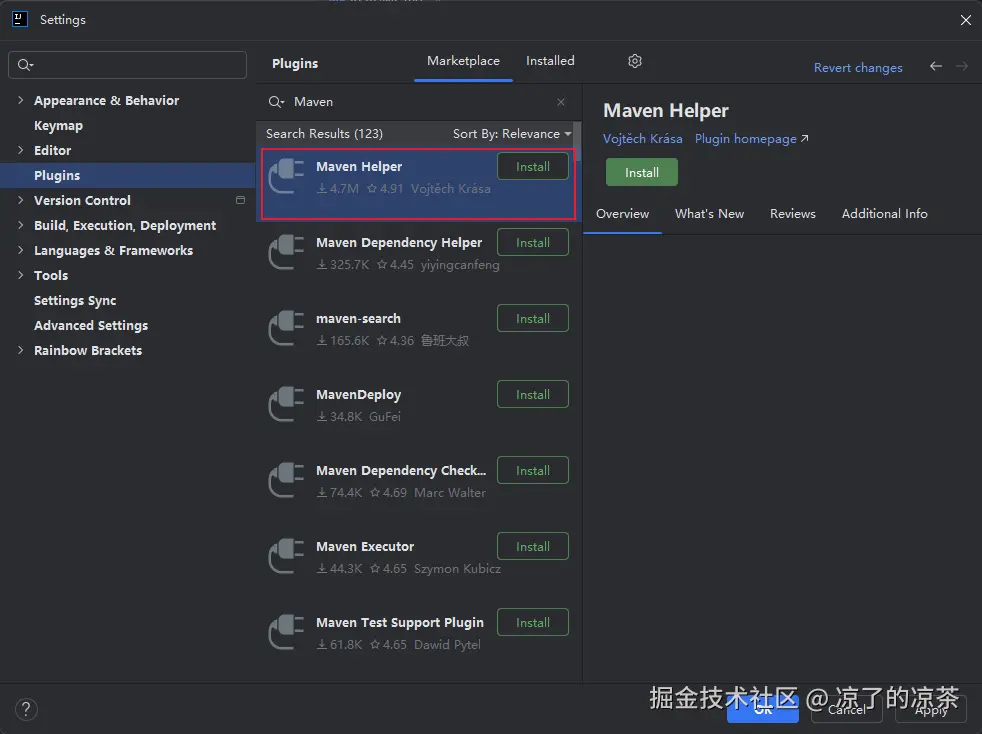Open plugin search history magnifier icon
This screenshot has width=982, height=734.
point(276,101)
